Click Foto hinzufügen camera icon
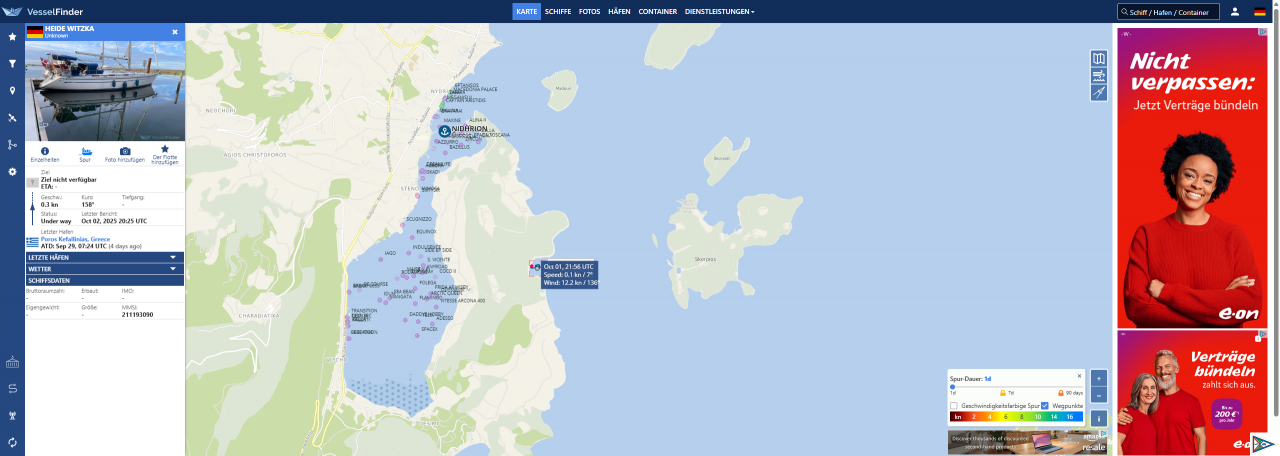 point(125,151)
